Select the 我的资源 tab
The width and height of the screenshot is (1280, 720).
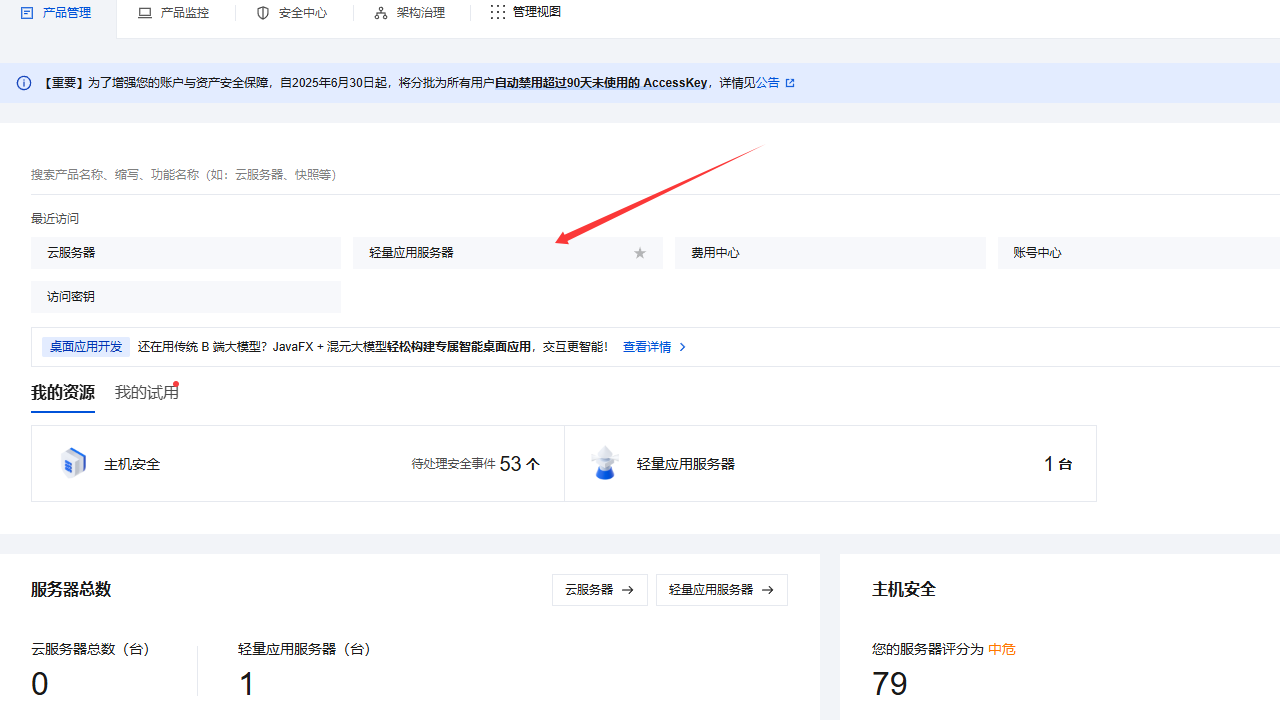(62, 392)
